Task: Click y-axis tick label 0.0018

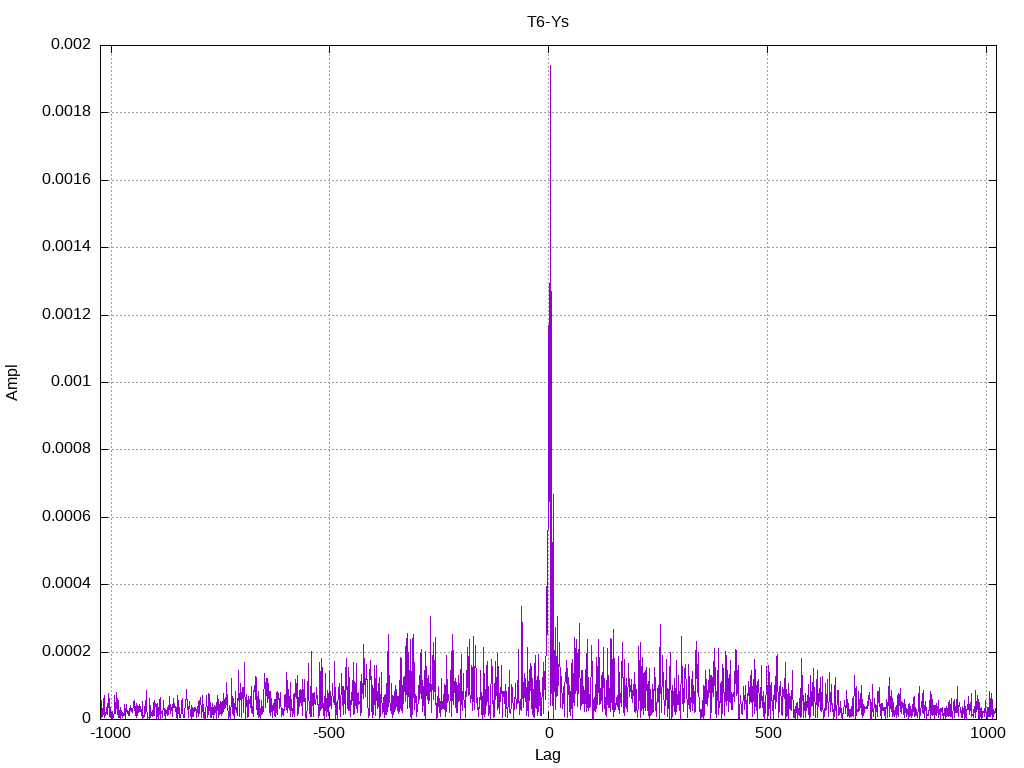Action: point(66,112)
